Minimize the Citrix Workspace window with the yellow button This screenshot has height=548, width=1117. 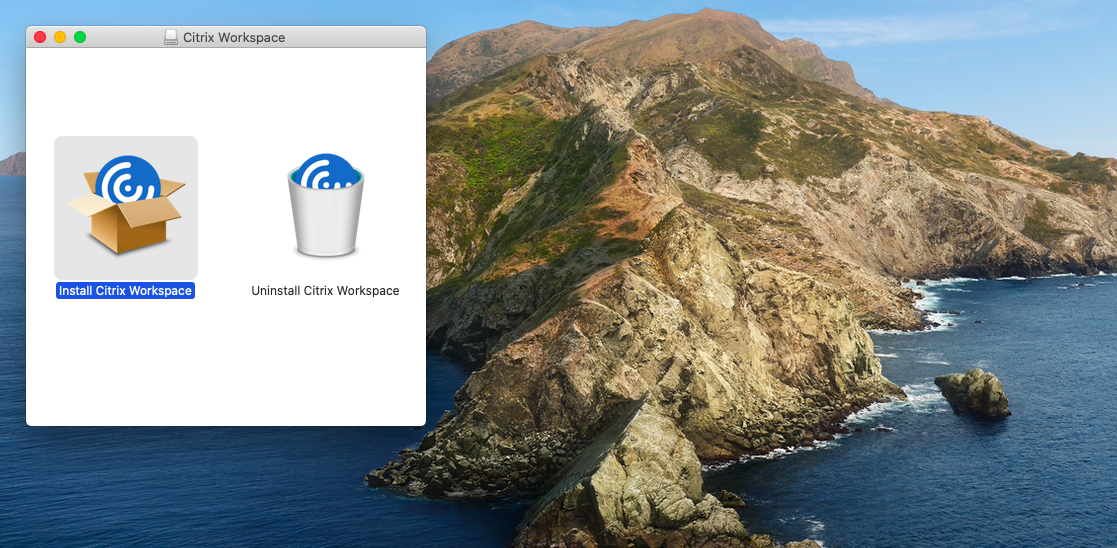point(60,37)
